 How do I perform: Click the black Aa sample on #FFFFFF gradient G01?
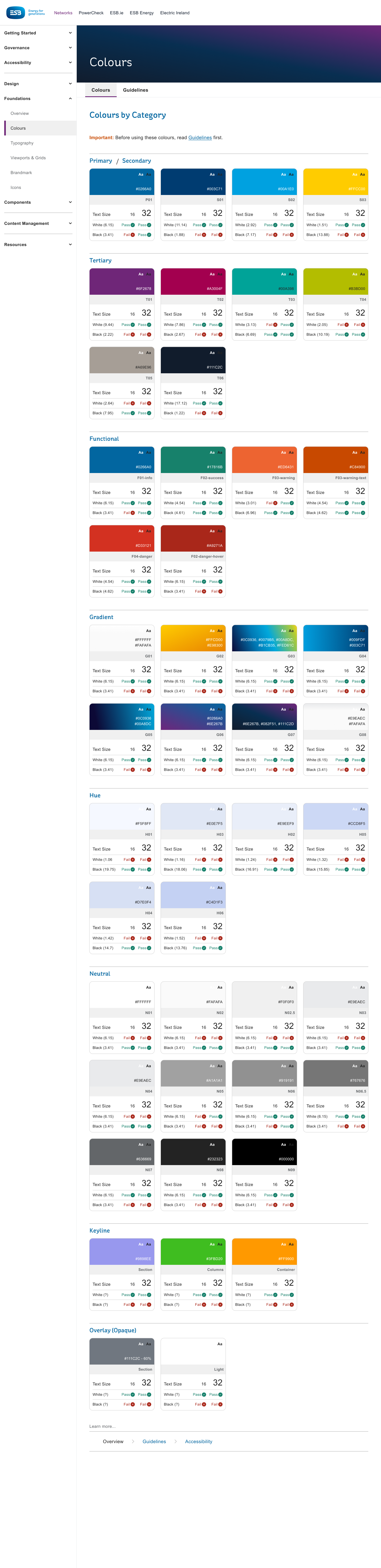tap(148, 631)
